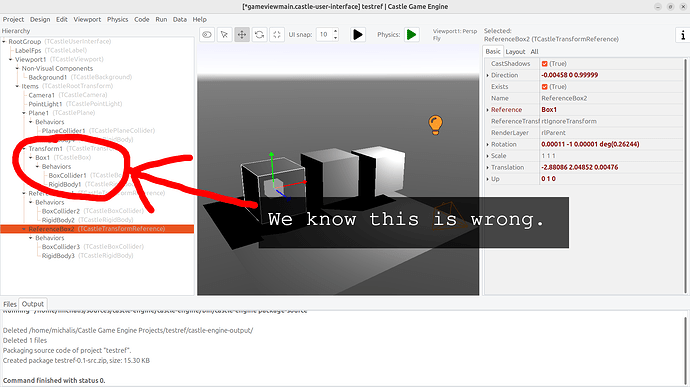Switch to the Layout properties tab
The image size is (690, 387).
point(515,52)
